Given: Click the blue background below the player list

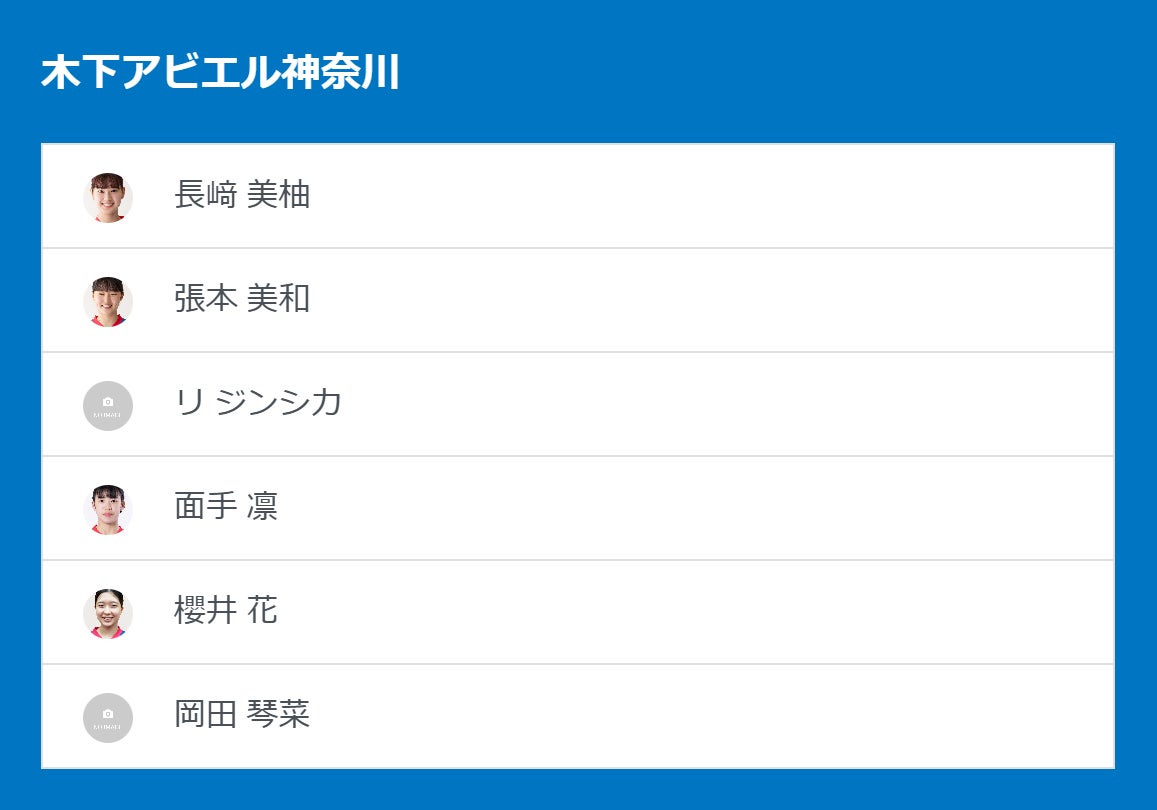Looking at the screenshot, I should pyautogui.click(x=578, y=790).
